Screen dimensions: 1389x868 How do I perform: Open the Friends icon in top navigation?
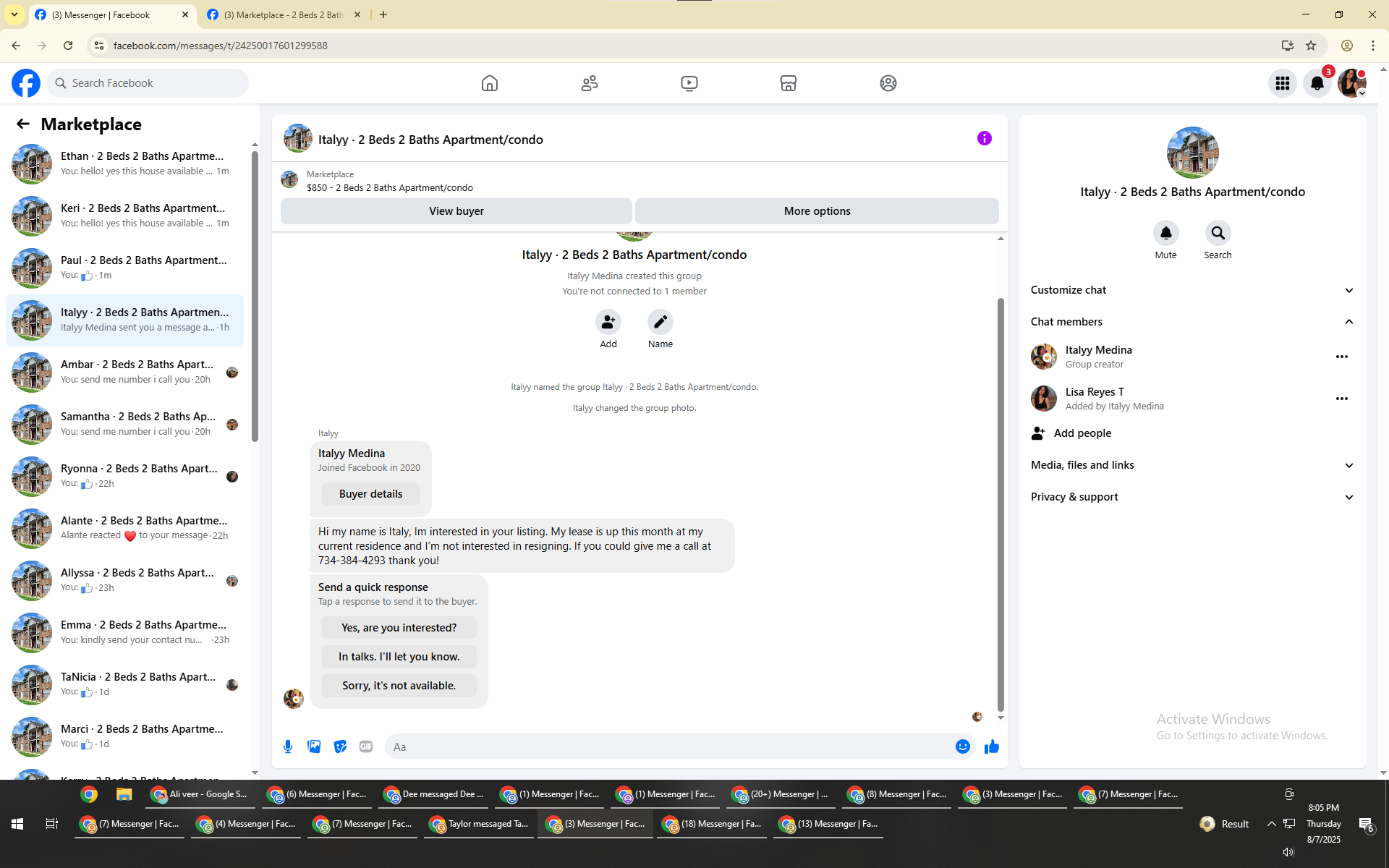(x=590, y=83)
